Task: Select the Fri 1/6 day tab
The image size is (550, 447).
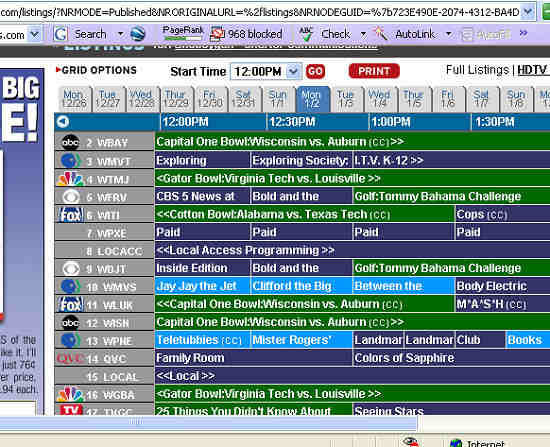Action: 448,99
